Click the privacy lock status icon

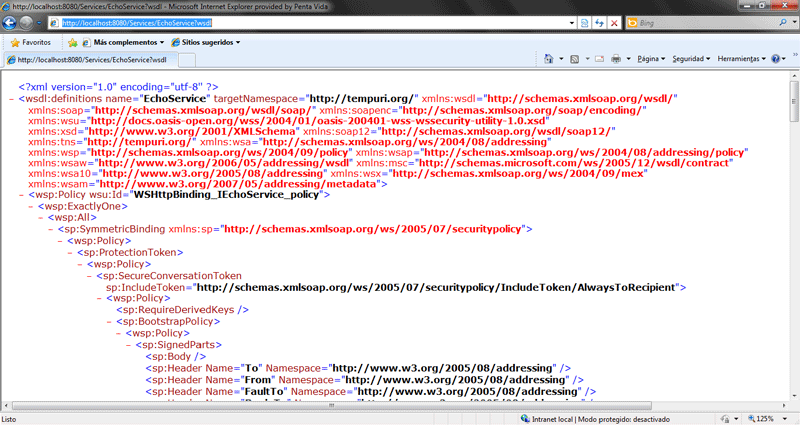(726, 419)
